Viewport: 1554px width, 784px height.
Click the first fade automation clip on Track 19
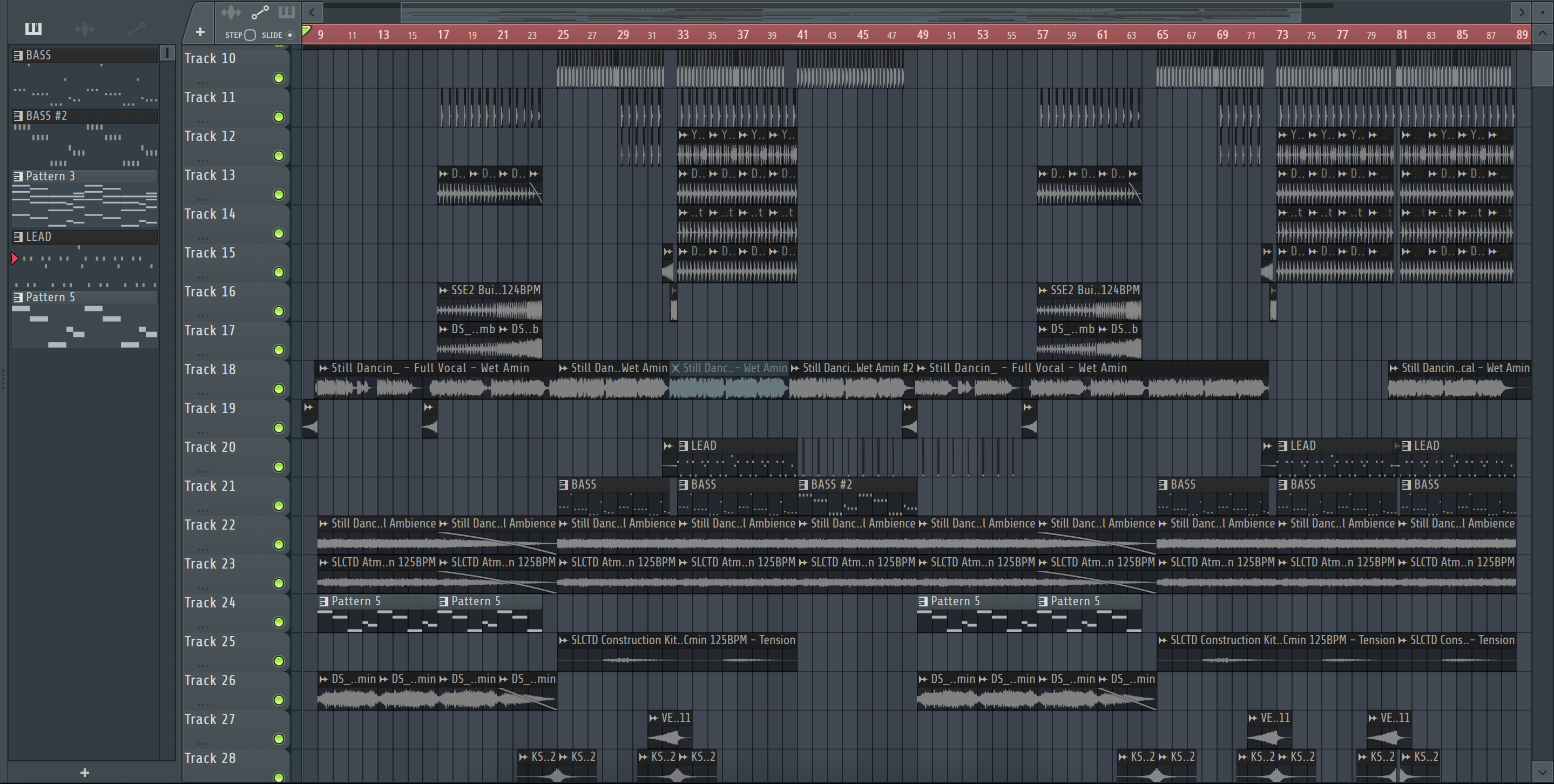[309, 418]
